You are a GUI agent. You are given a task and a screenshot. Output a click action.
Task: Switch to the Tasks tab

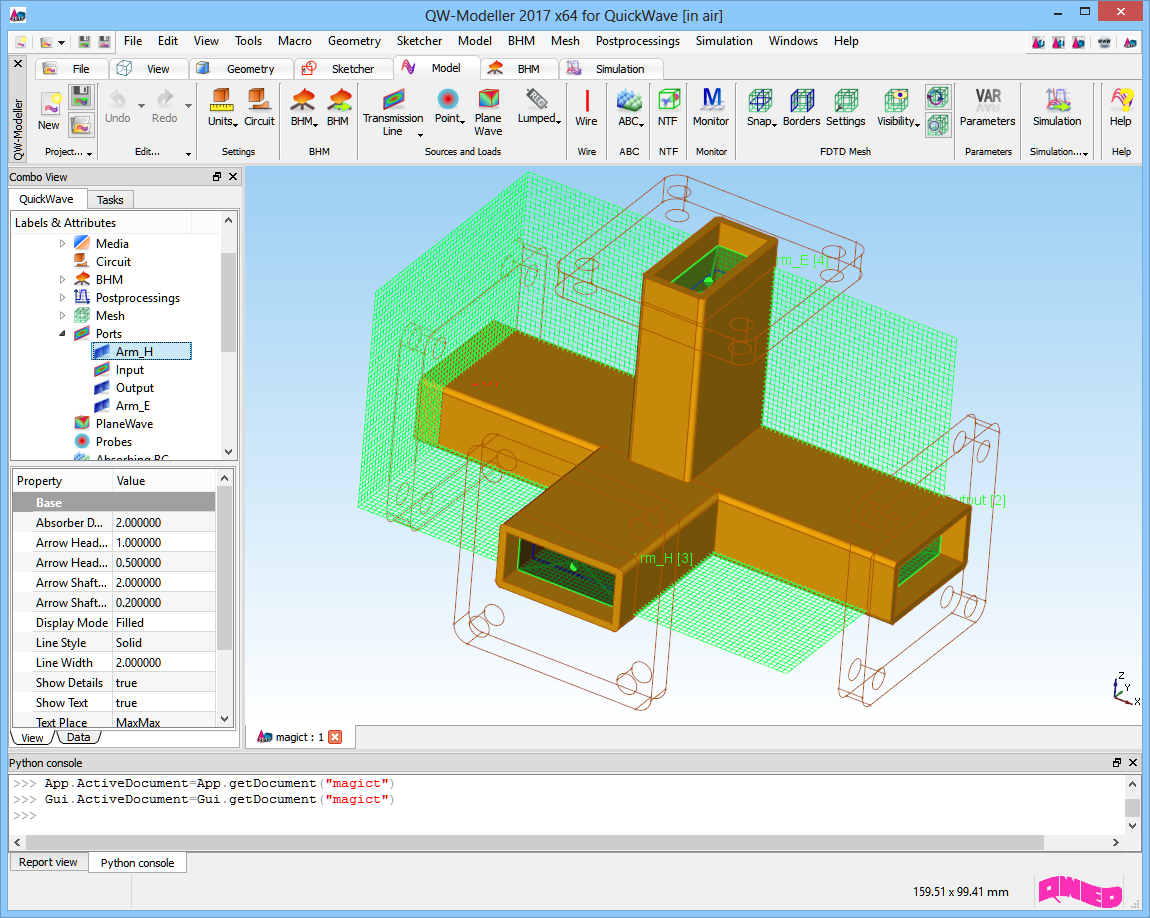(x=110, y=199)
